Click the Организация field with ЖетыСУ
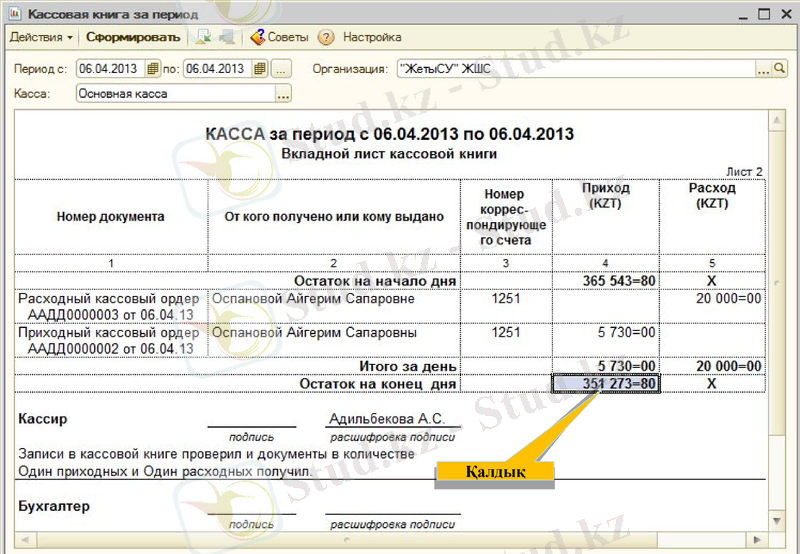Viewport: 800px width, 554px height. point(575,69)
